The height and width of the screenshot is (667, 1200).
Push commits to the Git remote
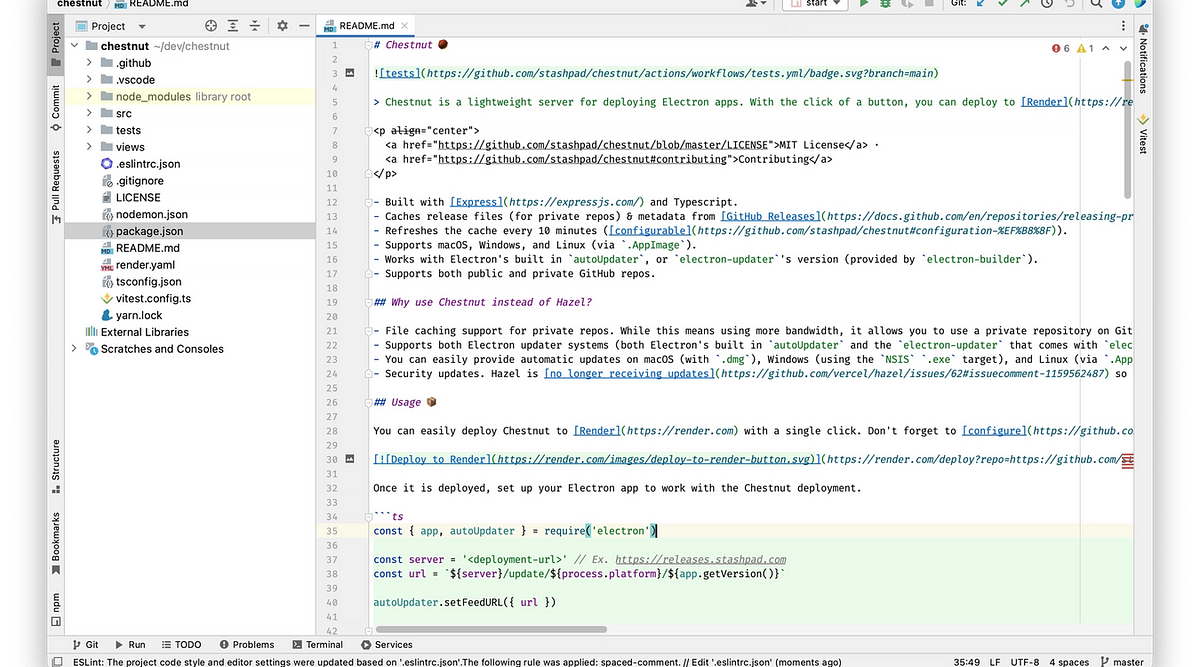pyautogui.click(x=1025, y=4)
